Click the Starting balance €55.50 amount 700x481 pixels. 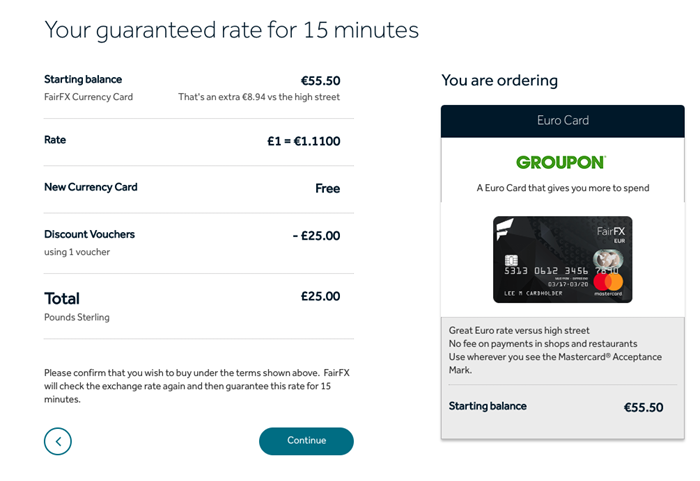pos(321,81)
